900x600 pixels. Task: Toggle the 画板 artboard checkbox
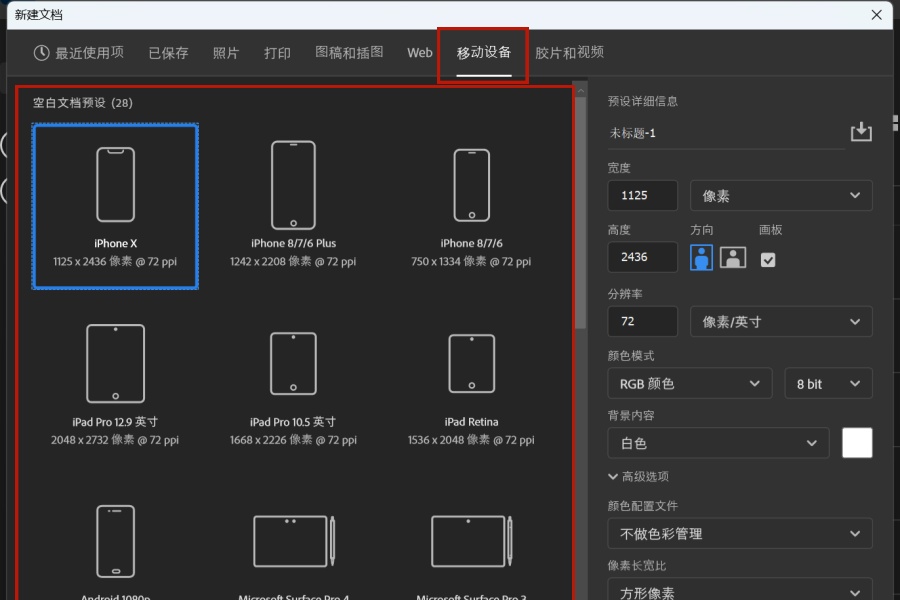click(768, 260)
